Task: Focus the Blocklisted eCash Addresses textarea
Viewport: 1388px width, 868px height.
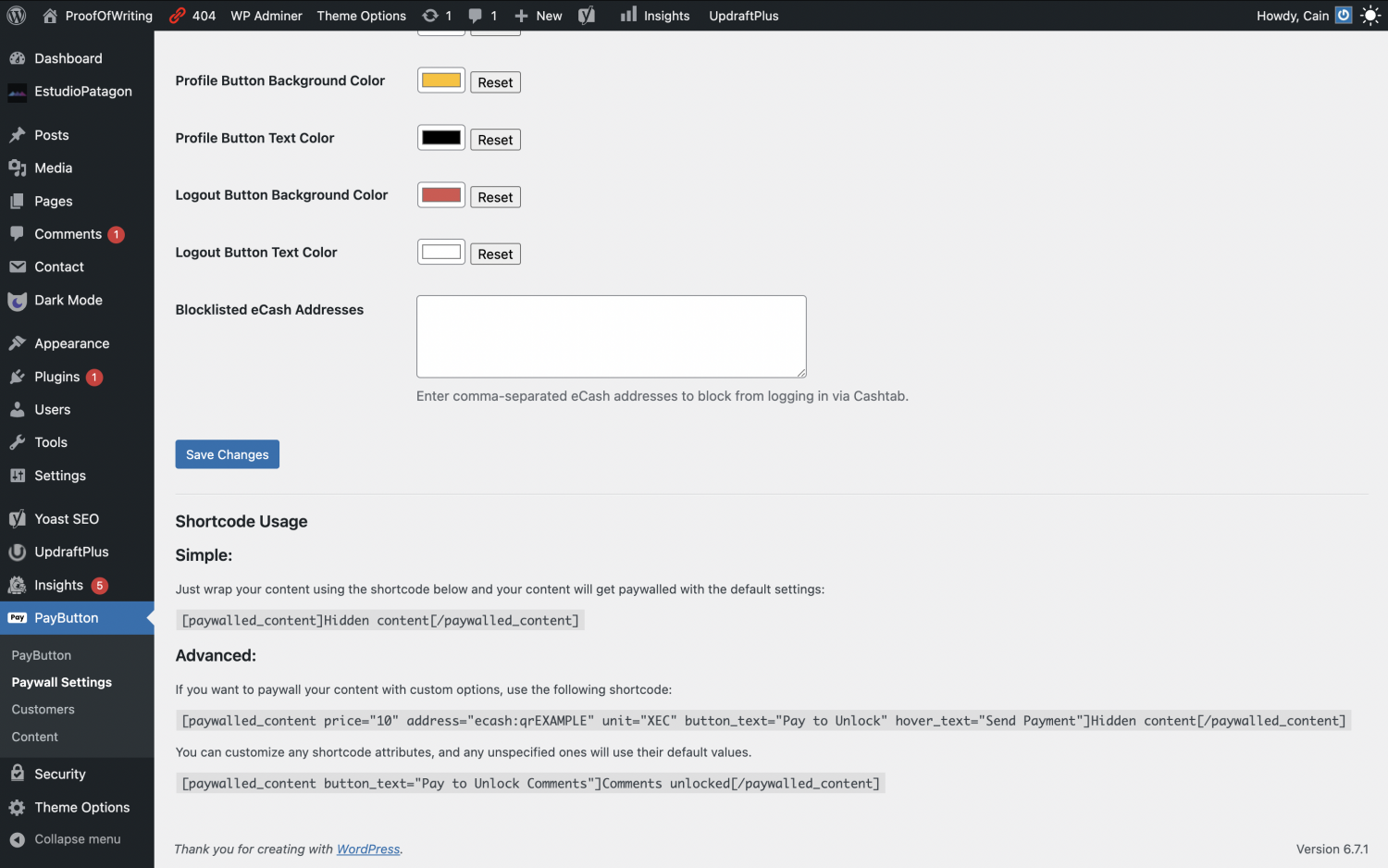Action: click(611, 337)
